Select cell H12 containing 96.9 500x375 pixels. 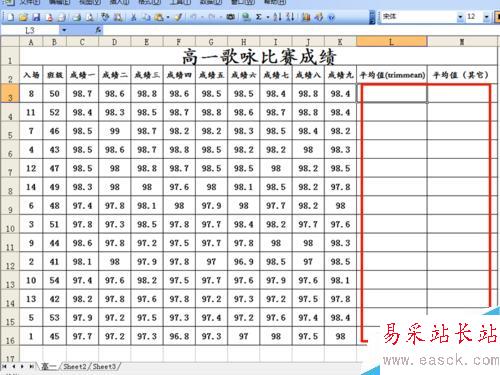[x=244, y=261]
